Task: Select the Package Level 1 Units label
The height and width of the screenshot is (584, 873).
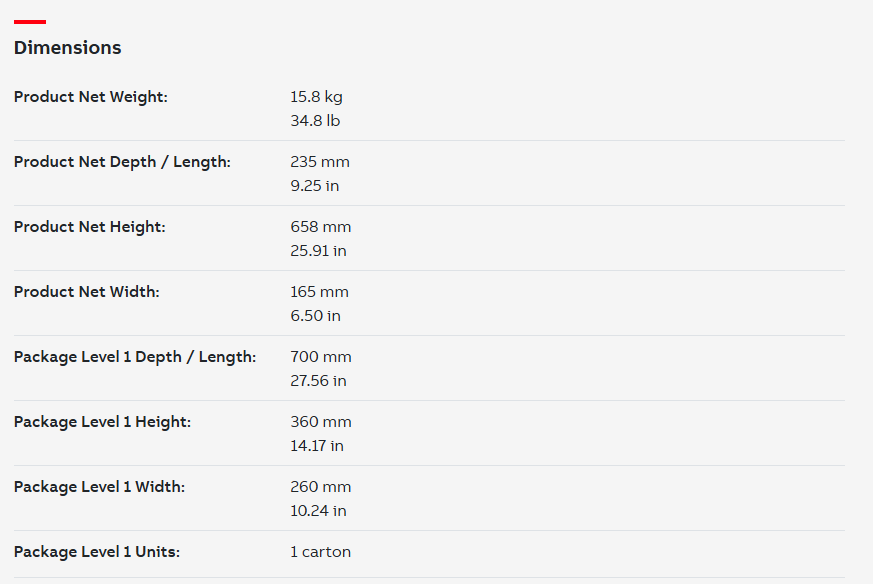Action: click(97, 552)
